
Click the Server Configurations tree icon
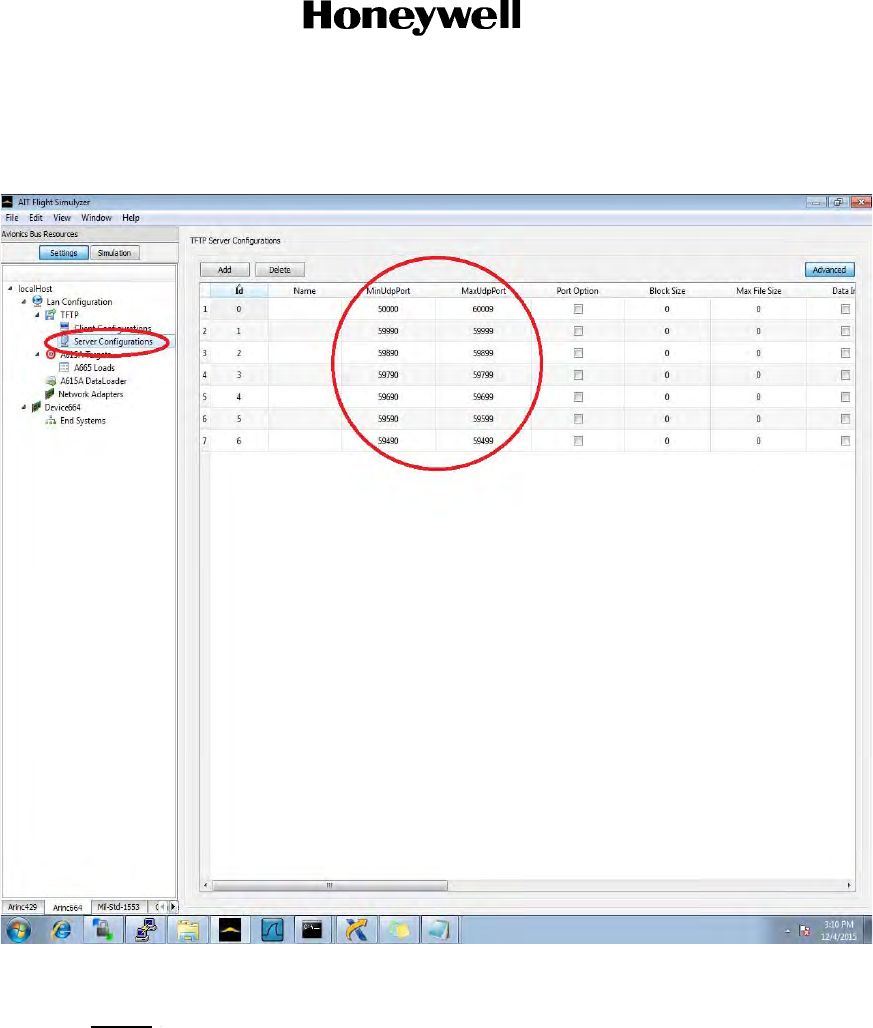click(65, 341)
